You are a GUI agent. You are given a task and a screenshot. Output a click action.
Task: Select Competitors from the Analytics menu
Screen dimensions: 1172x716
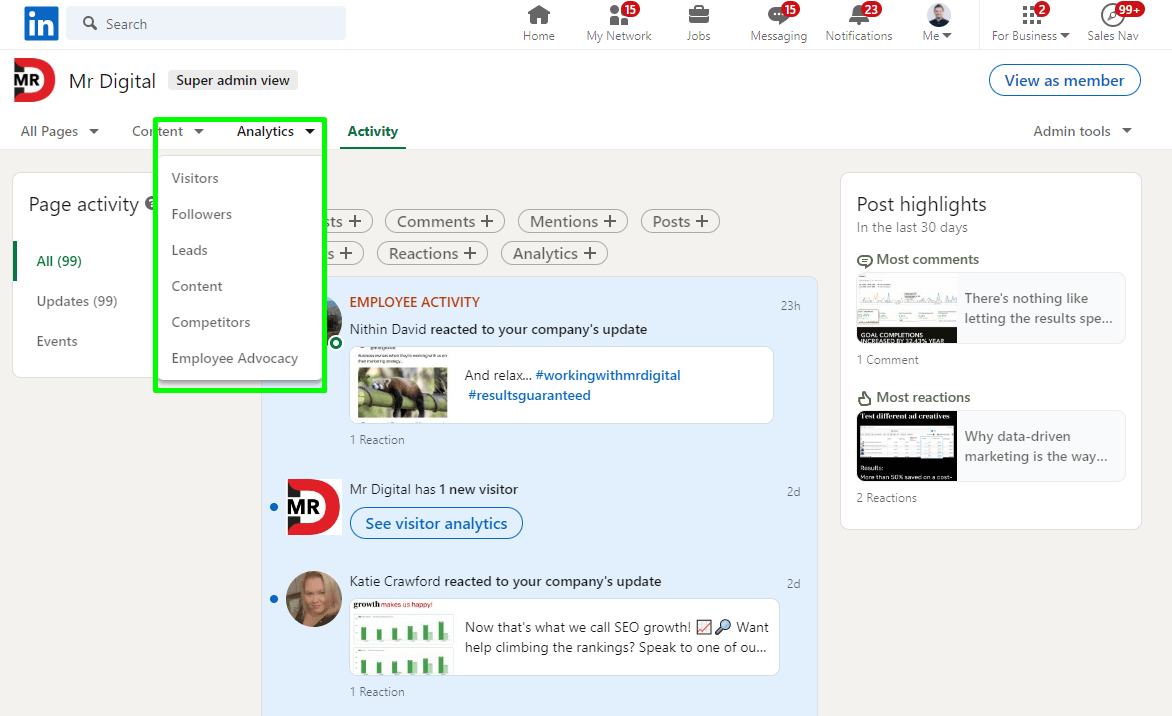[x=211, y=322]
